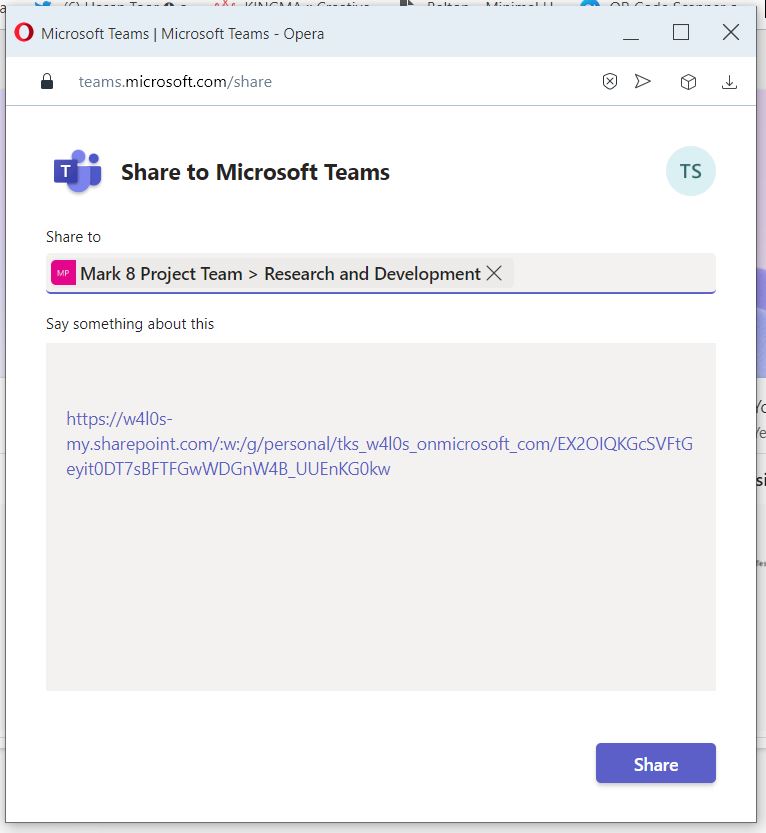Click the Share to Microsoft Teams heading
This screenshot has width=766, height=833.
click(255, 172)
